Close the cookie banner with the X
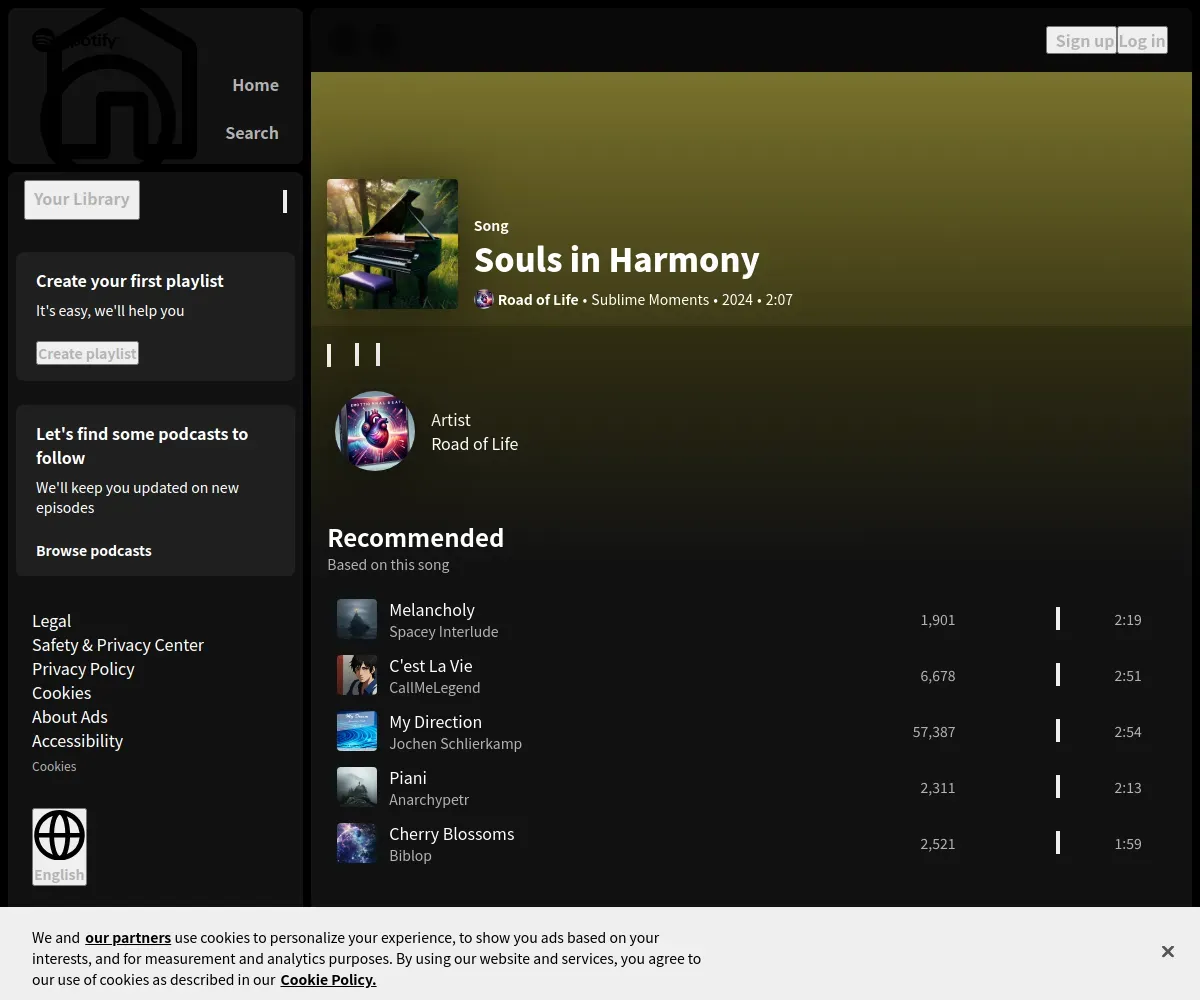1200x1000 pixels. [1167, 952]
